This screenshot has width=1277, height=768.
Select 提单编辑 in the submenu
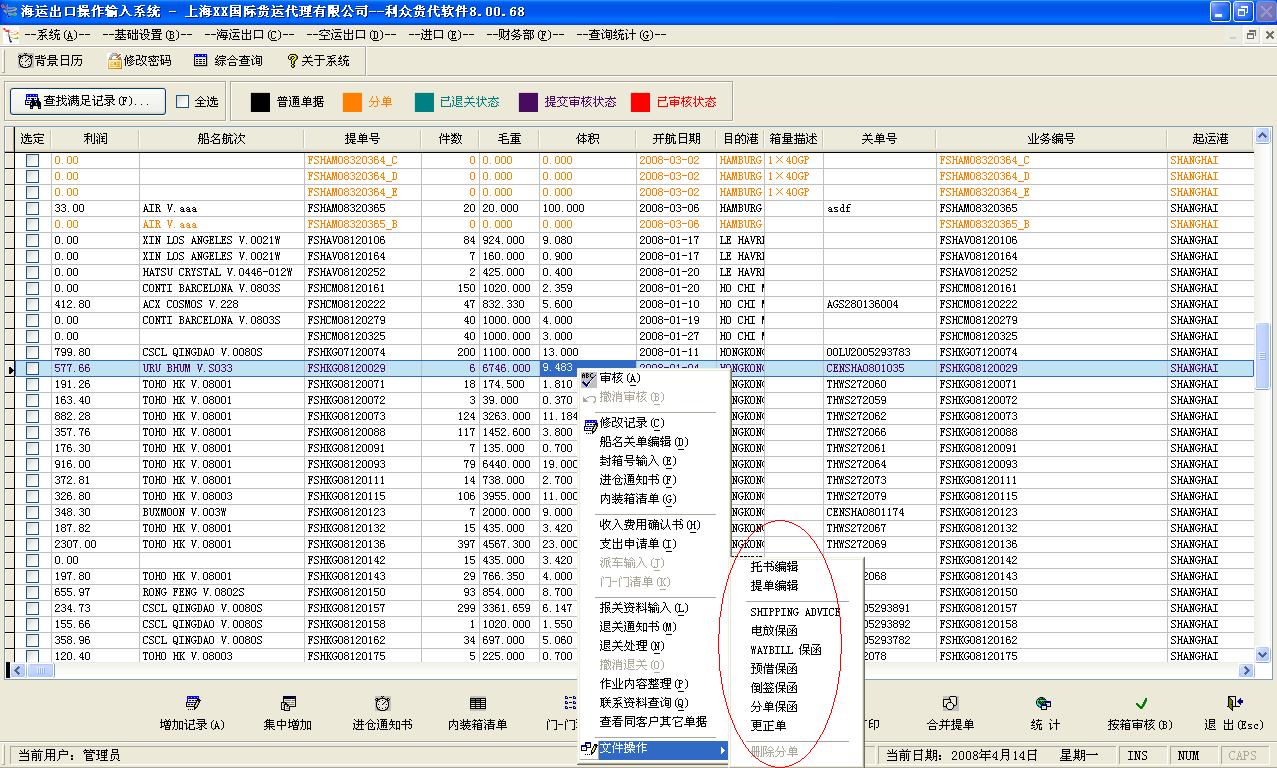(x=775, y=586)
